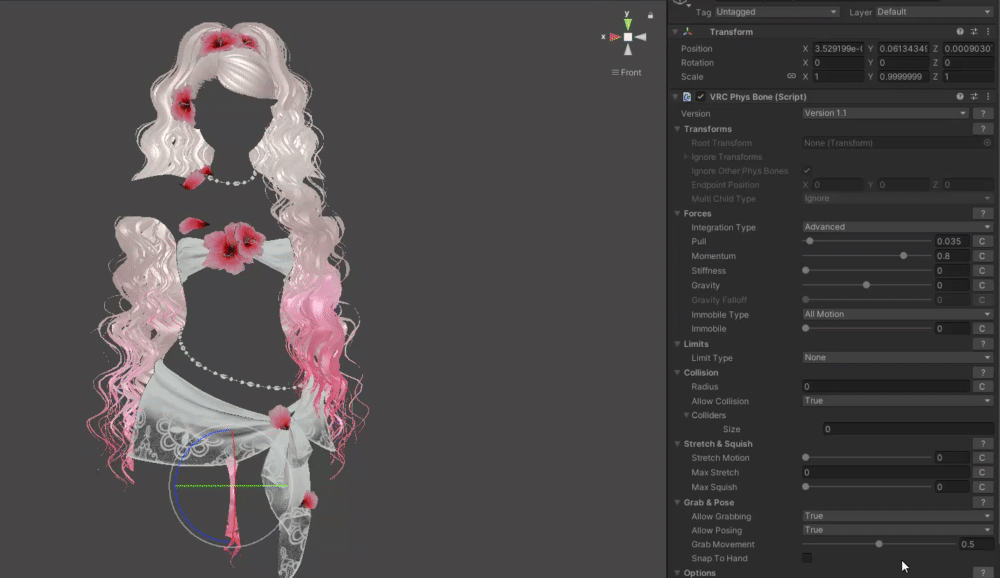Open VRC Phys Bone three-dot options menu
The image size is (1000, 578).
click(988, 97)
